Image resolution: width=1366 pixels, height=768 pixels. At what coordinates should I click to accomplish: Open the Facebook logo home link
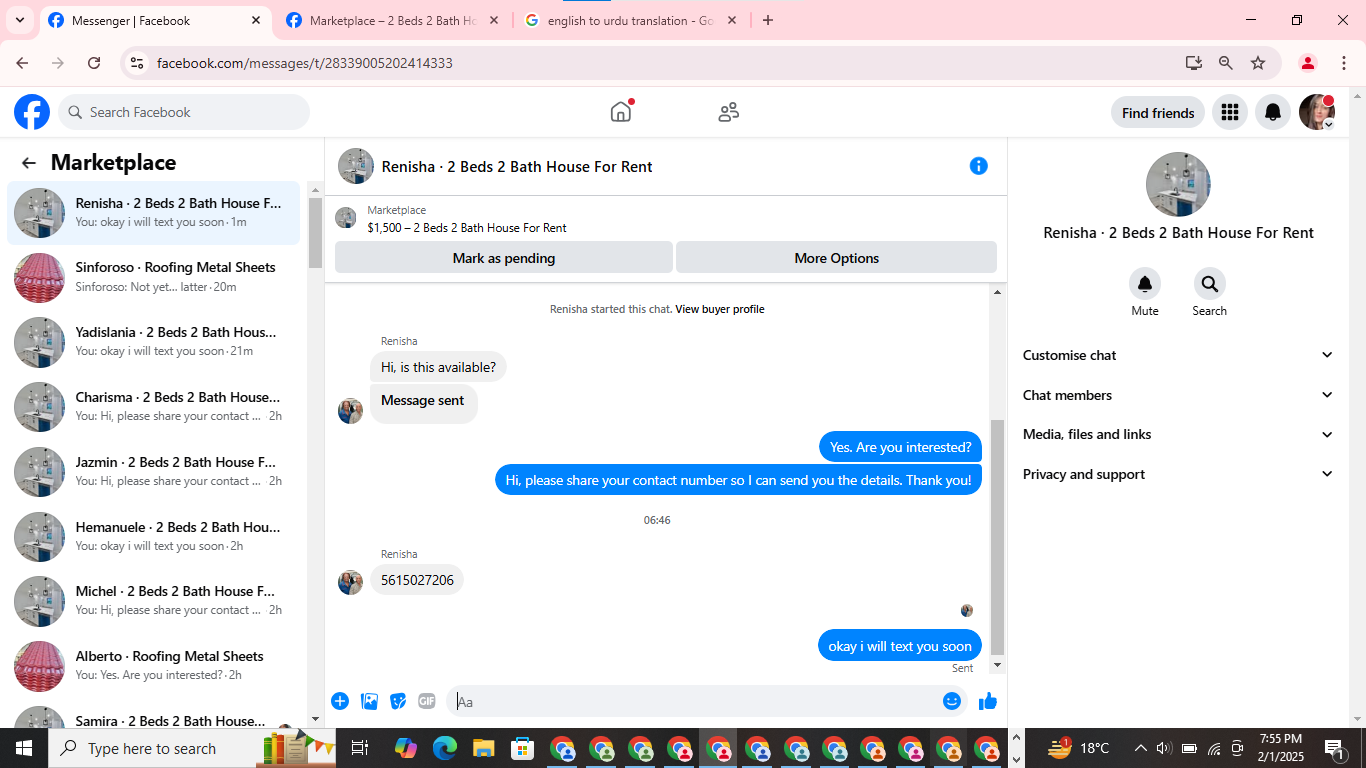coord(32,112)
